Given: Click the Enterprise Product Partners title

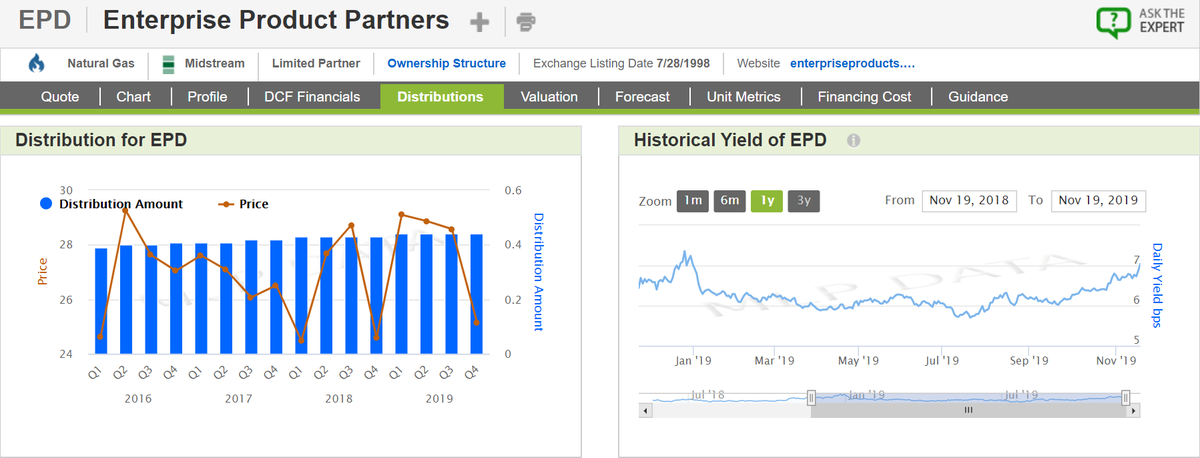Looking at the screenshot, I should pyautogui.click(x=276, y=20).
